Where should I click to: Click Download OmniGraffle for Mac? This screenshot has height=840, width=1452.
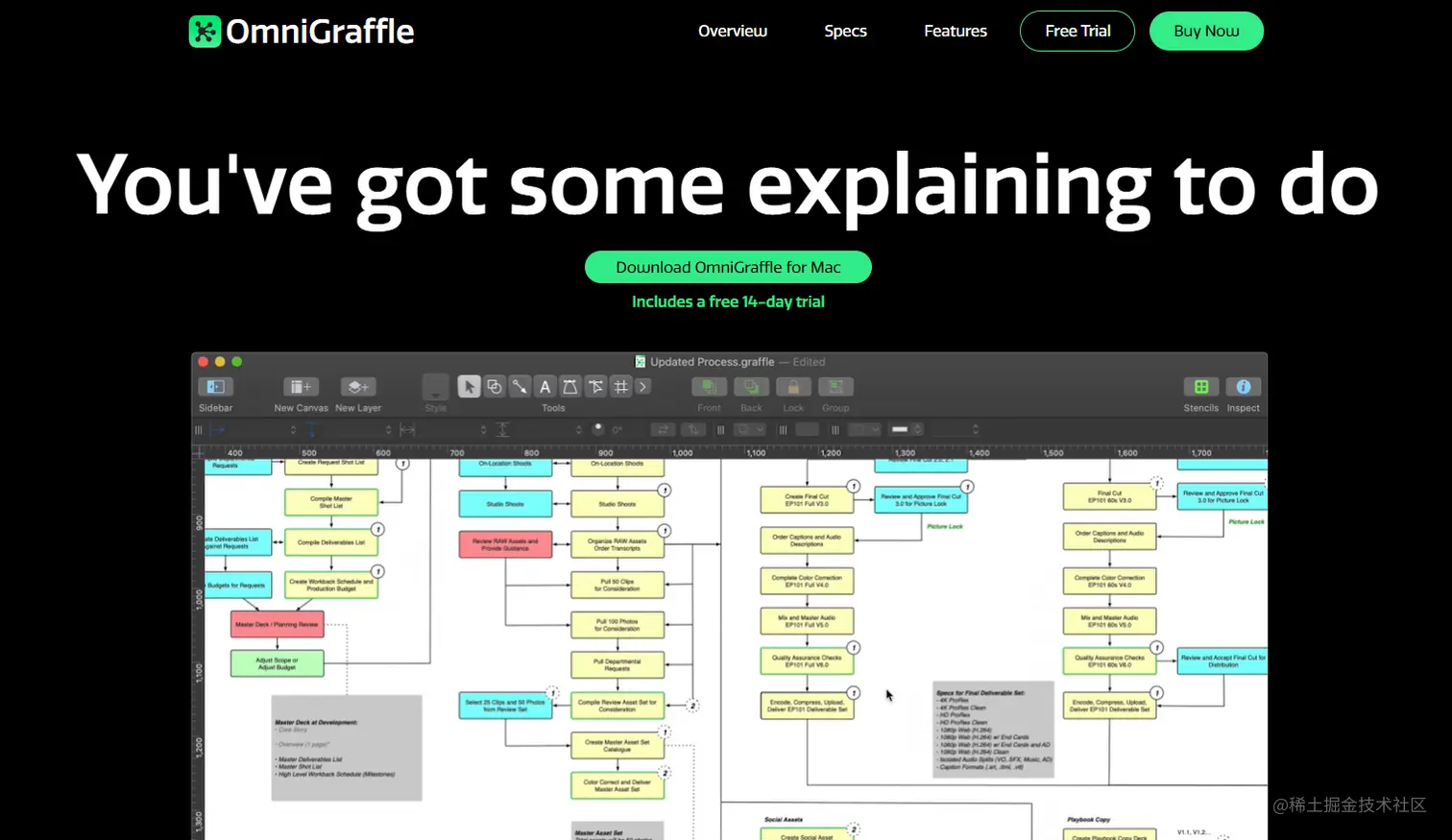coord(728,267)
